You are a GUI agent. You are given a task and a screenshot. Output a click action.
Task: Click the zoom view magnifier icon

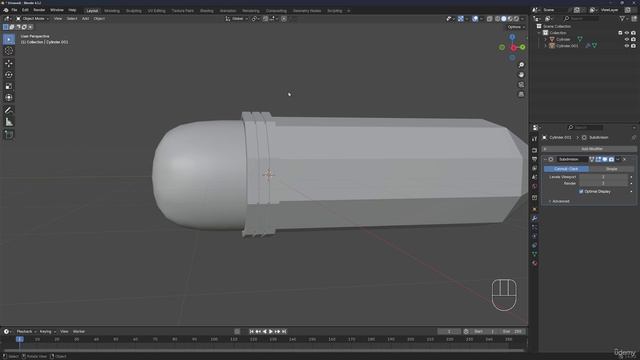tap(521, 65)
